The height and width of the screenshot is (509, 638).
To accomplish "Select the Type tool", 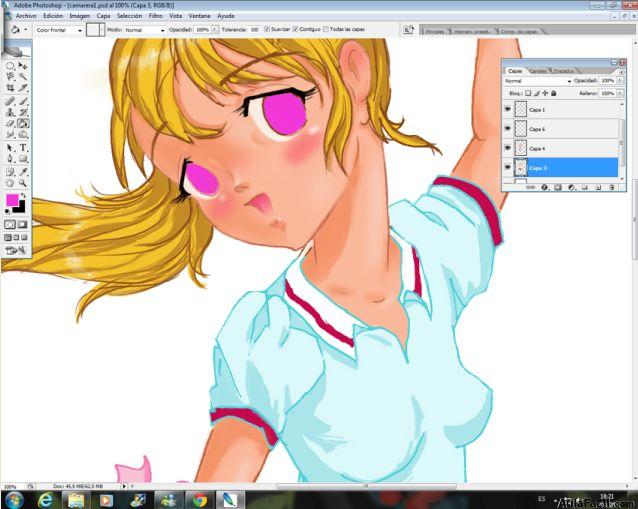I will [x=23, y=148].
